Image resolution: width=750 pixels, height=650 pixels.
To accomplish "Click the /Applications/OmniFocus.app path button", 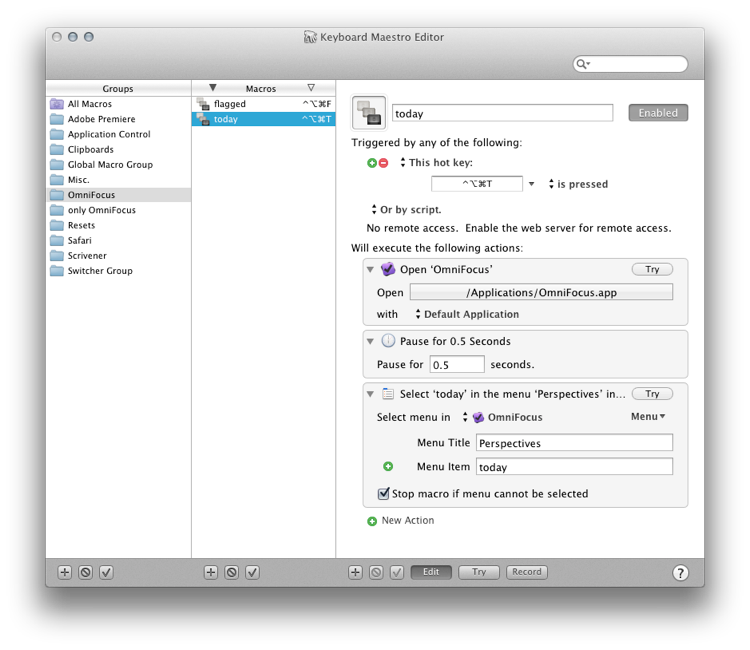I will click(x=541, y=292).
